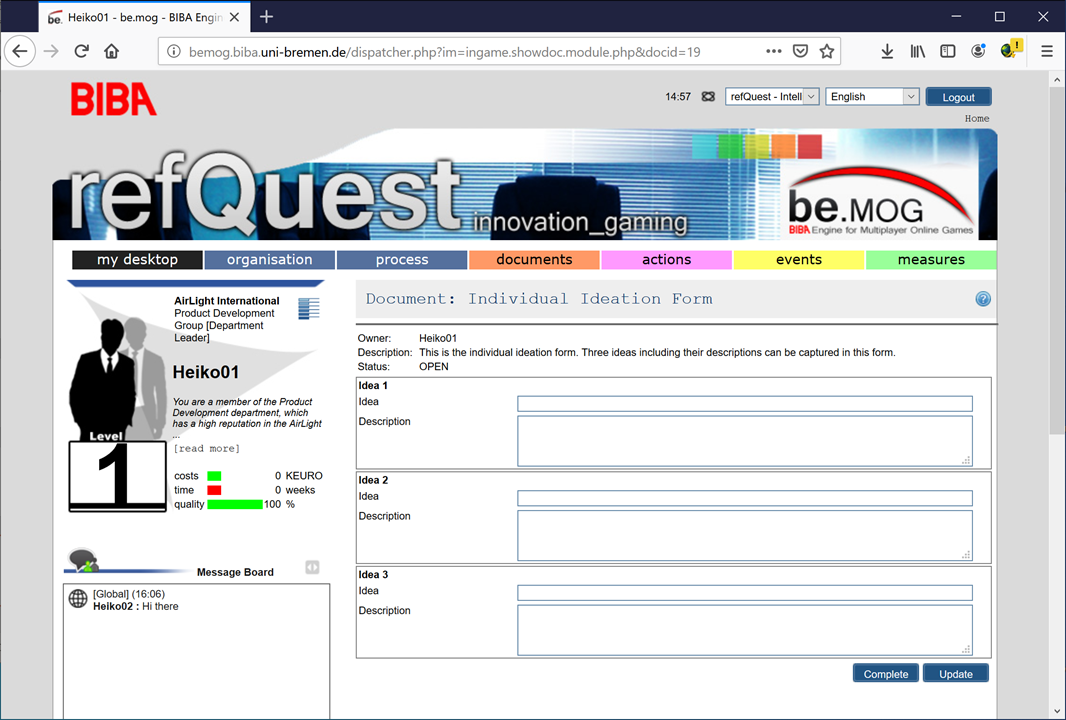
Task: Click the browser forward arrow
Action: point(51,52)
